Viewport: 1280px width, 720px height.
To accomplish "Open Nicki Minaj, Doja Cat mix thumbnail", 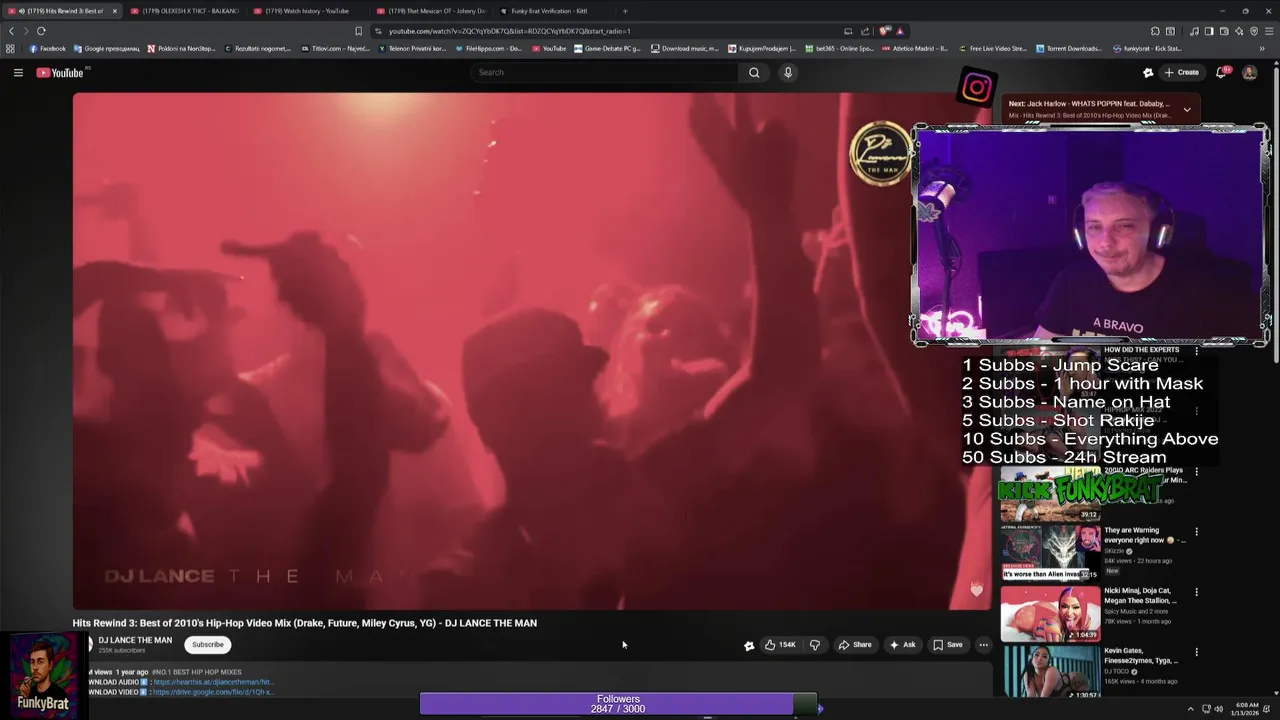I will coord(1050,613).
